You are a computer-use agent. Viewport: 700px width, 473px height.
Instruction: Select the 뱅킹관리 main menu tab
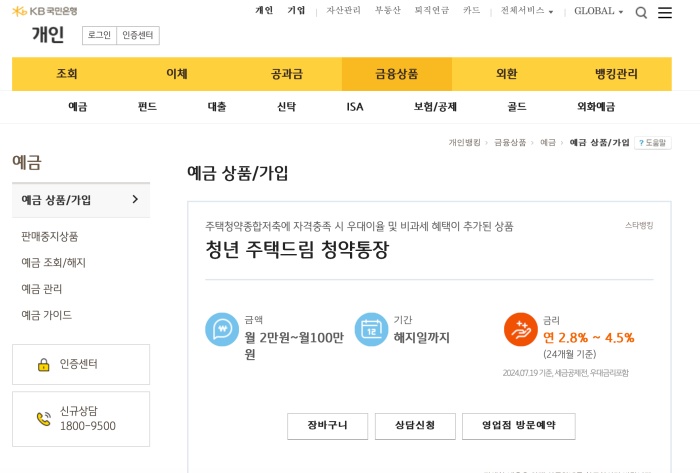tap(617, 74)
